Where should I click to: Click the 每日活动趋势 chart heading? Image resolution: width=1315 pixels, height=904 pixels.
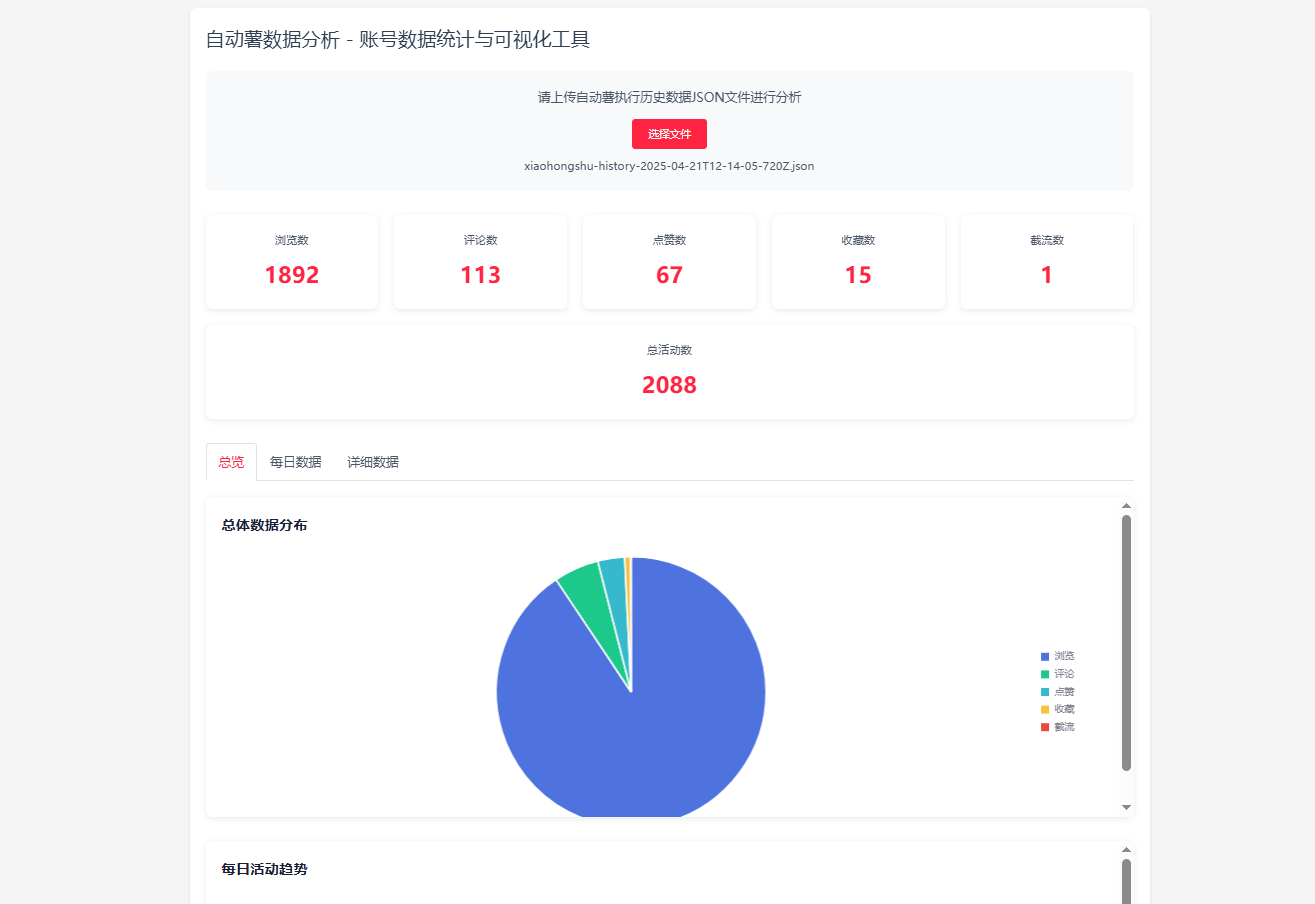(264, 869)
